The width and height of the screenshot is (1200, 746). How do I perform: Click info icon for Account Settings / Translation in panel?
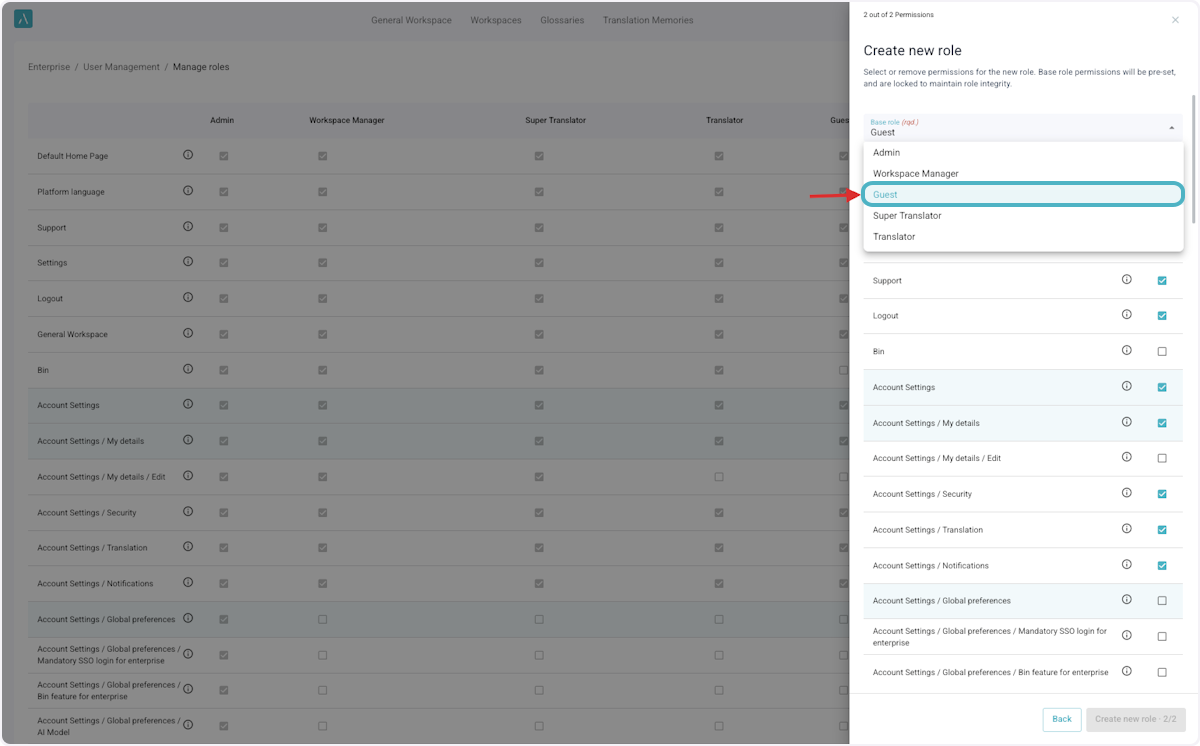(1126, 529)
